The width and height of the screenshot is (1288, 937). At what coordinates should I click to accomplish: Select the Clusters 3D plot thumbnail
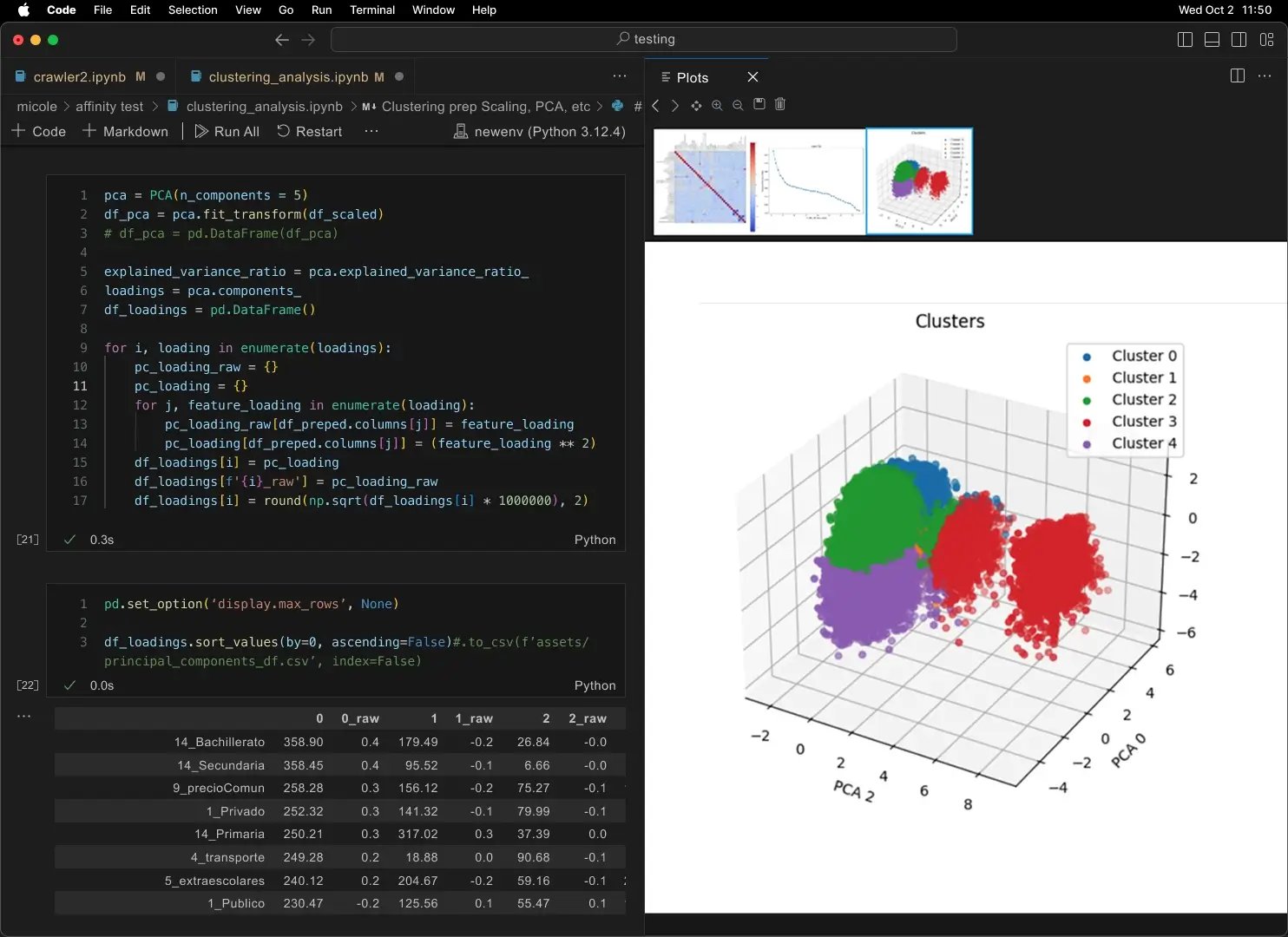(x=919, y=181)
